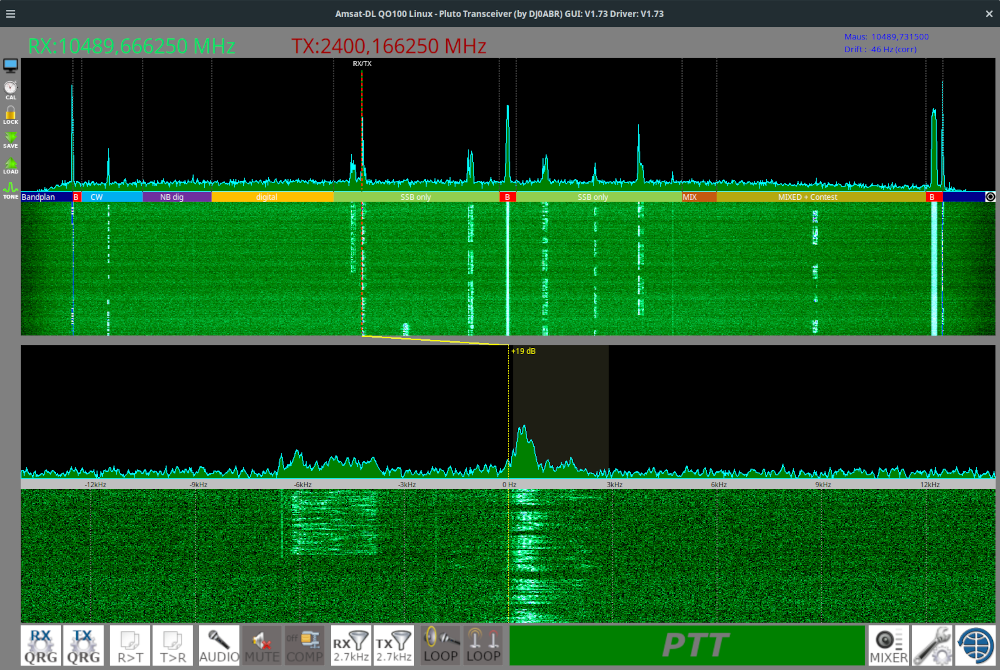Viewport: 1000px width, 670px height.
Task: Click the LOCK padlock icon
Action: point(10,114)
